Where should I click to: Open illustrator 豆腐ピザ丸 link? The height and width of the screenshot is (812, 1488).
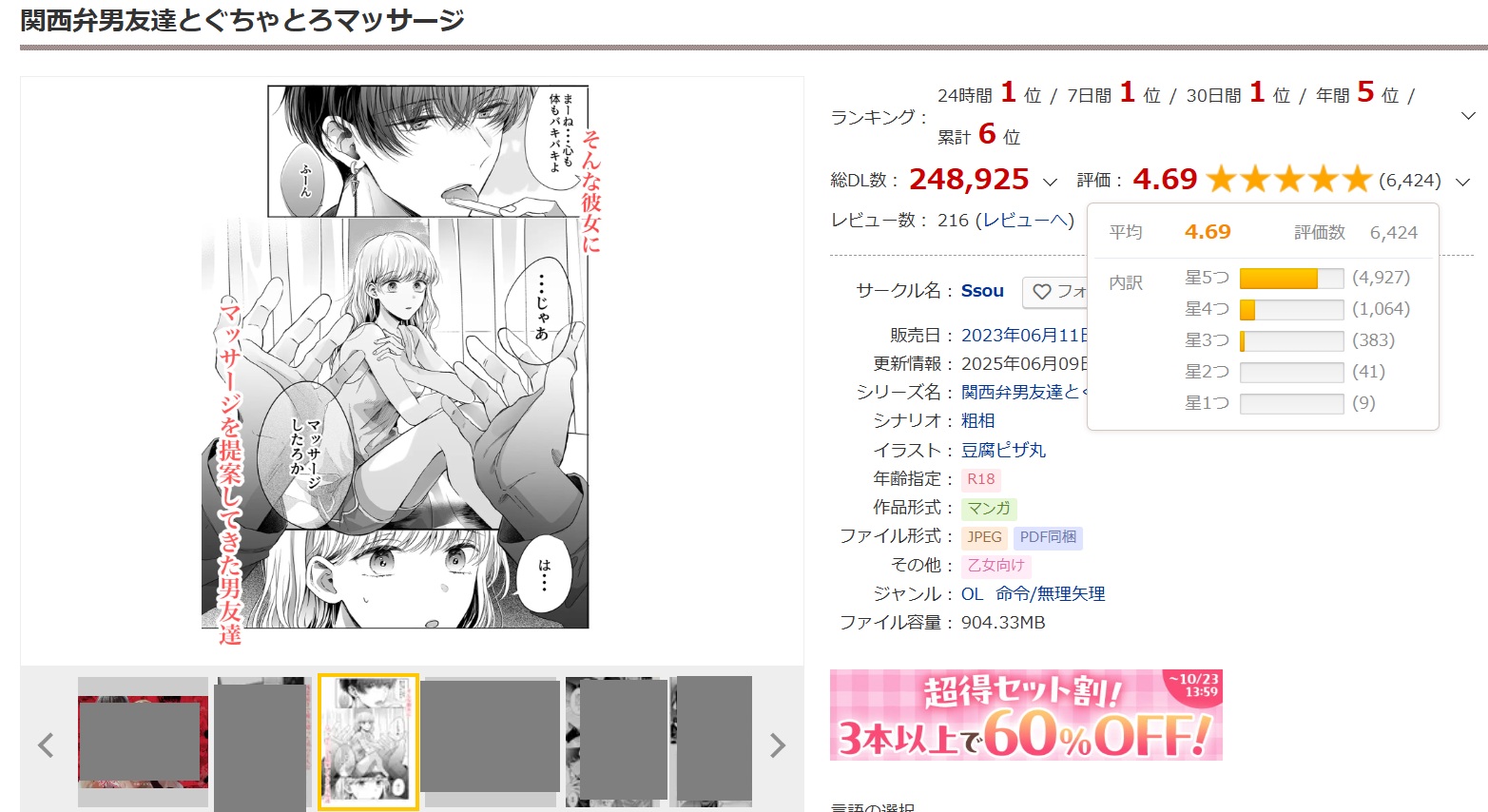(x=1003, y=450)
